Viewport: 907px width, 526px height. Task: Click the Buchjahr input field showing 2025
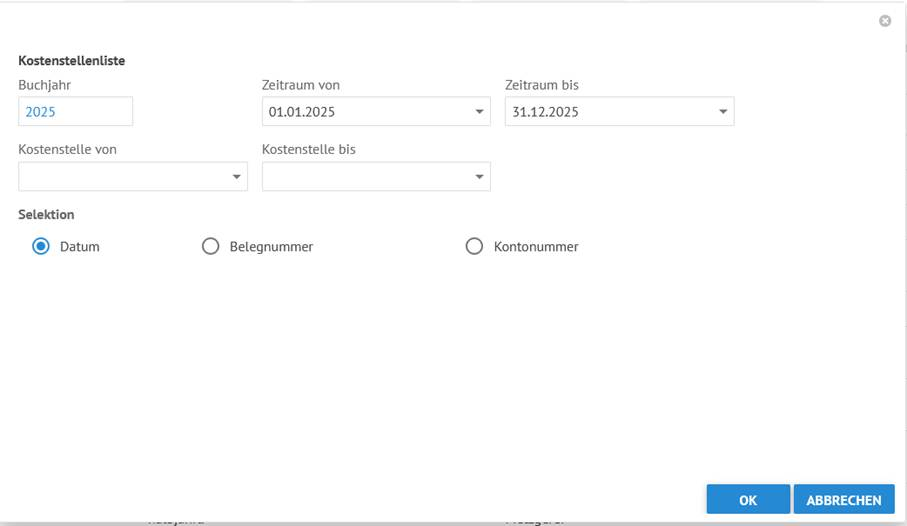point(75,112)
